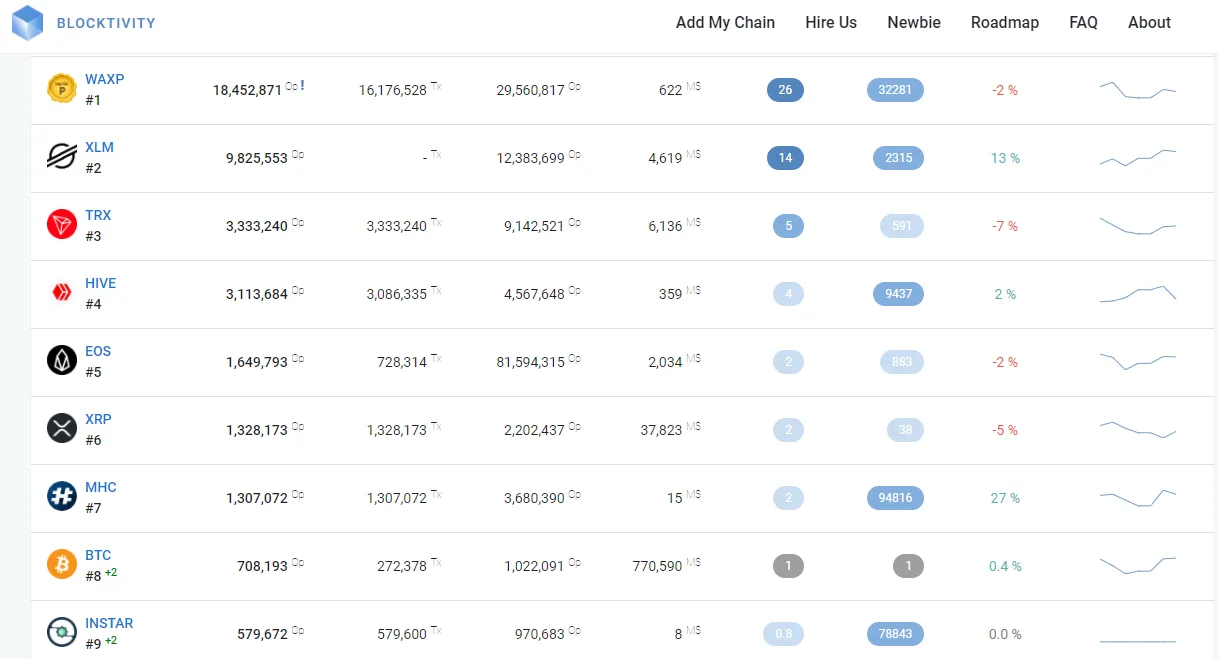This screenshot has height=659, width=1219.
Task: Open the XRP chain link
Action: pyautogui.click(x=98, y=419)
